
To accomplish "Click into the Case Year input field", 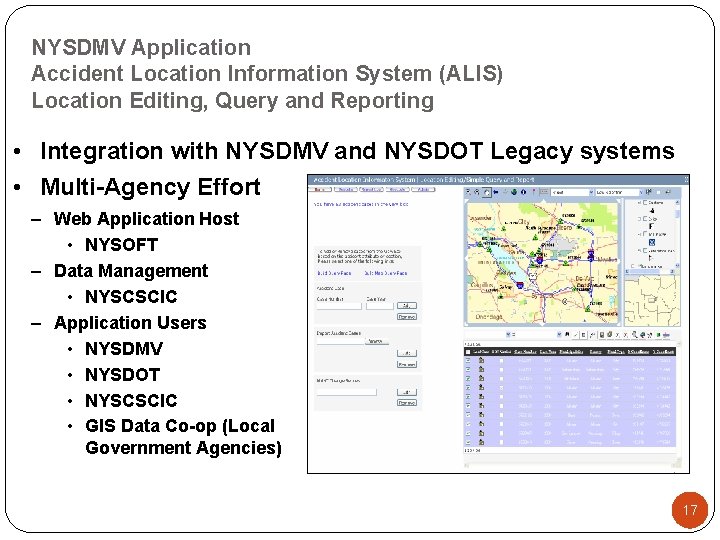I will coord(380,306).
